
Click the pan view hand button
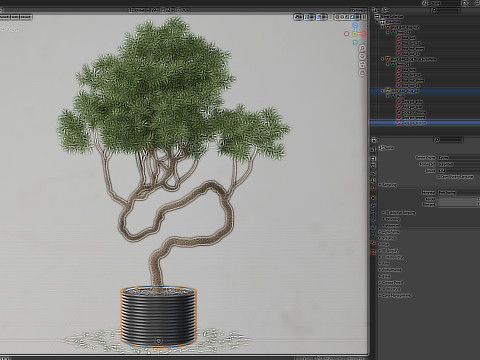coord(362,56)
